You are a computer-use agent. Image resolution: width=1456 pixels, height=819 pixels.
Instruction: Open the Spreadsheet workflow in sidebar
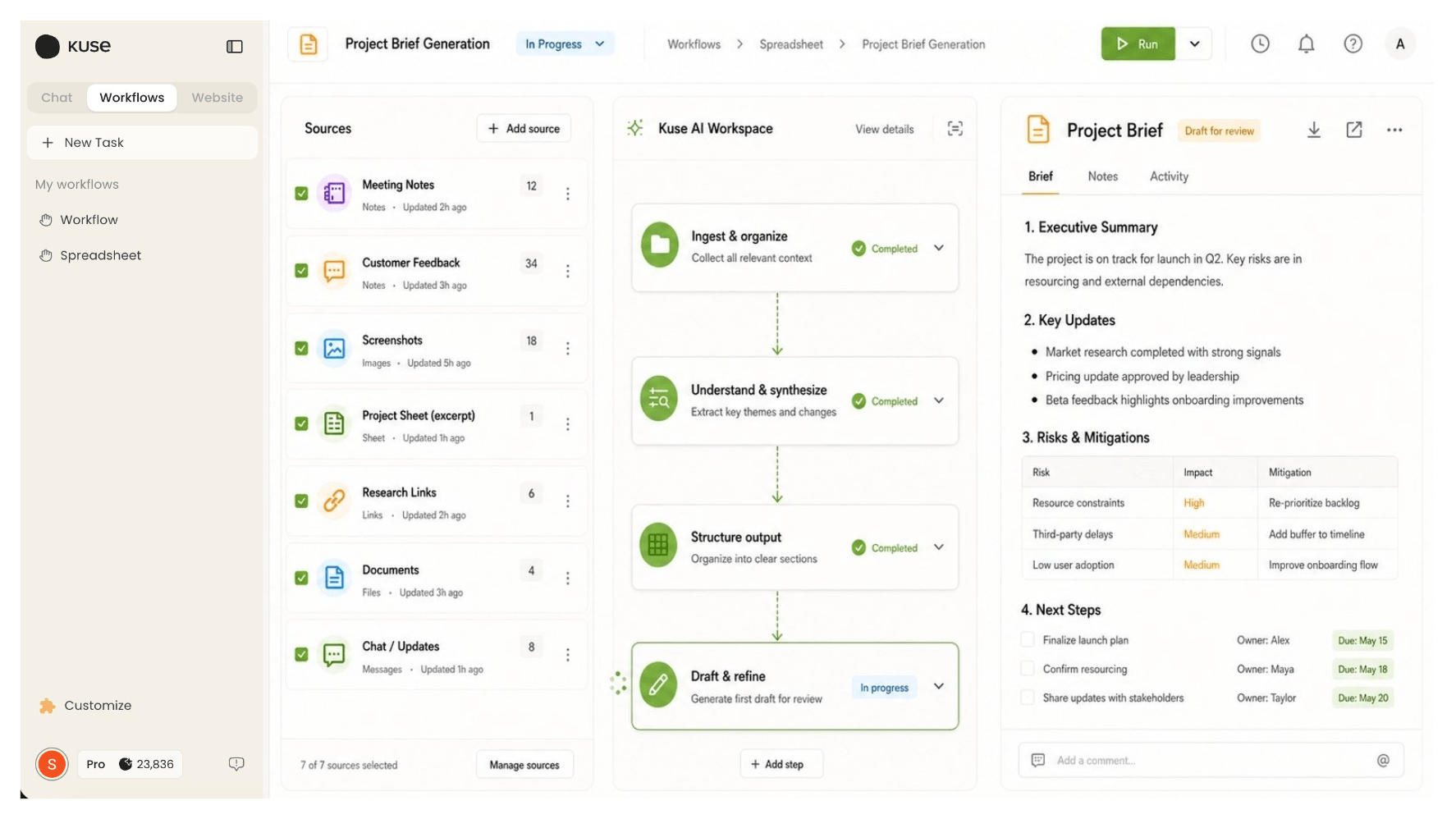(90, 255)
